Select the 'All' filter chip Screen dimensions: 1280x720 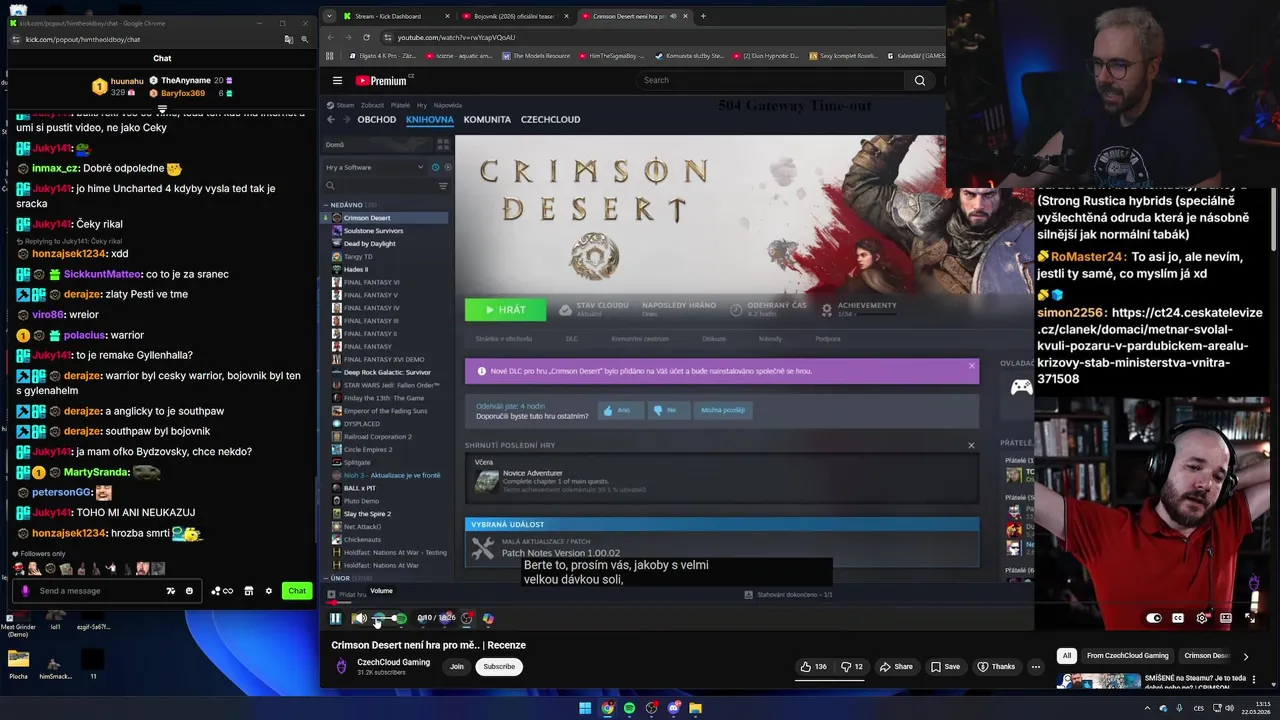tap(1066, 656)
